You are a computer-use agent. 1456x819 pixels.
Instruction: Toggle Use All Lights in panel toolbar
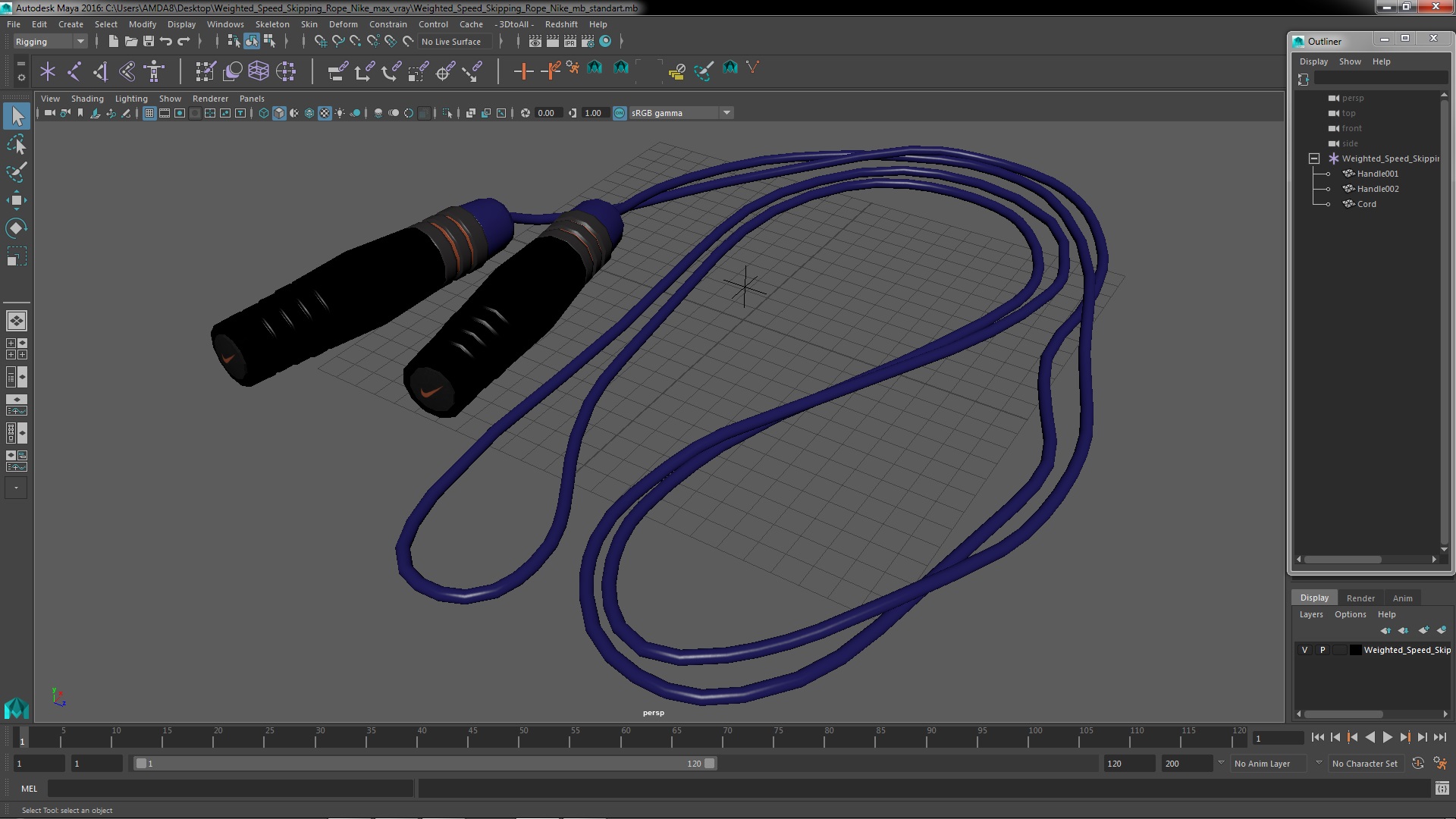pos(340,114)
